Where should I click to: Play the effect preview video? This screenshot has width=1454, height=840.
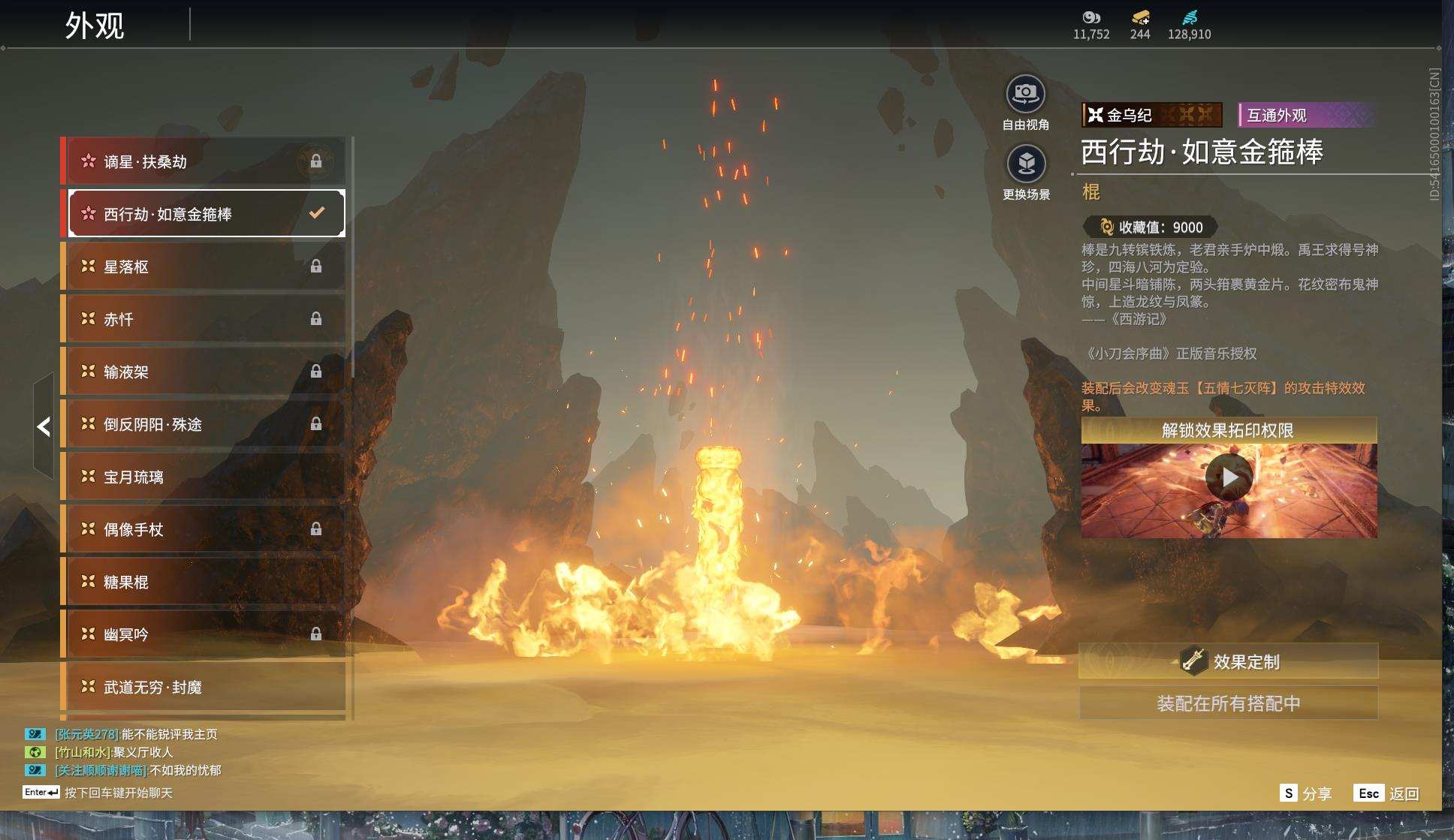click(1229, 477)
